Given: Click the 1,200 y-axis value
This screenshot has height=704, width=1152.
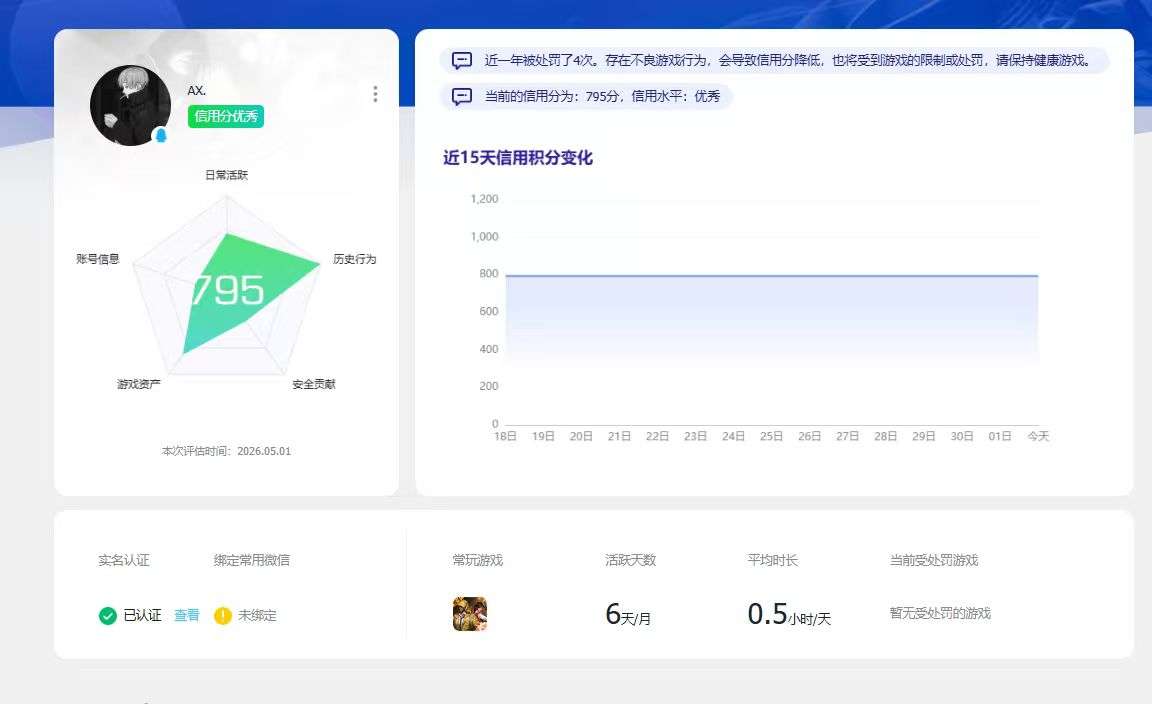Looking at the screenshot, I should click(484, 198).
